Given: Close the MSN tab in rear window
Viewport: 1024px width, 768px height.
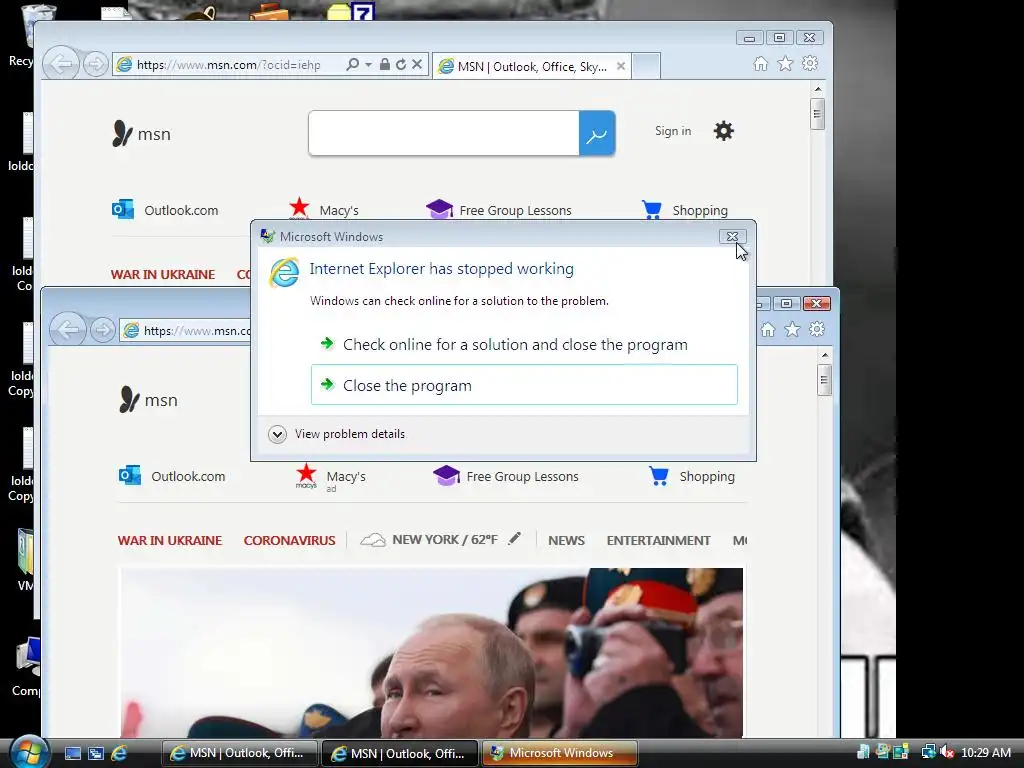Looking at the screenshot, I should pyautogui.click(x=621, y=66).
